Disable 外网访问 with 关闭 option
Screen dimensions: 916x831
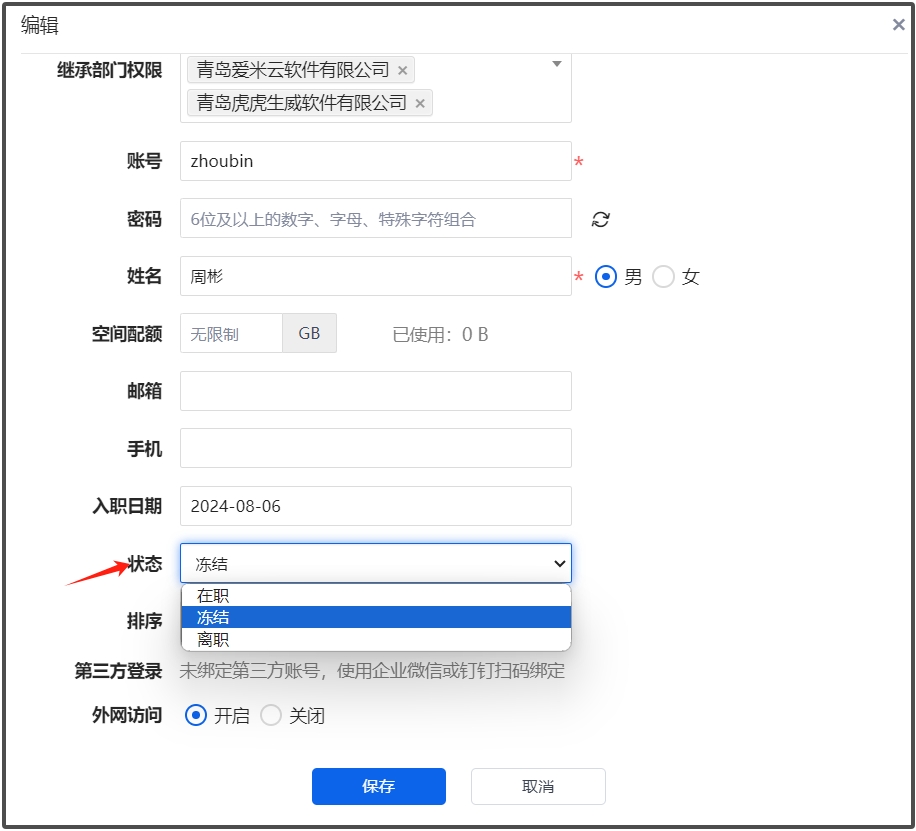click(271, 715)
